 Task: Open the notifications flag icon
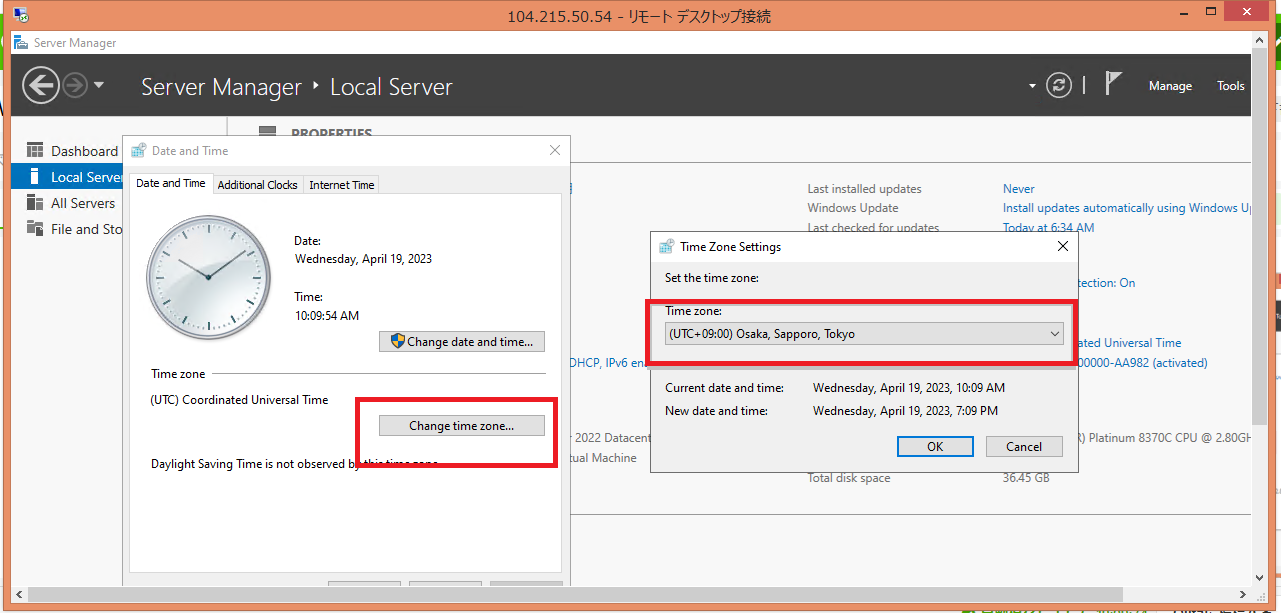[x=1113, y=83]
